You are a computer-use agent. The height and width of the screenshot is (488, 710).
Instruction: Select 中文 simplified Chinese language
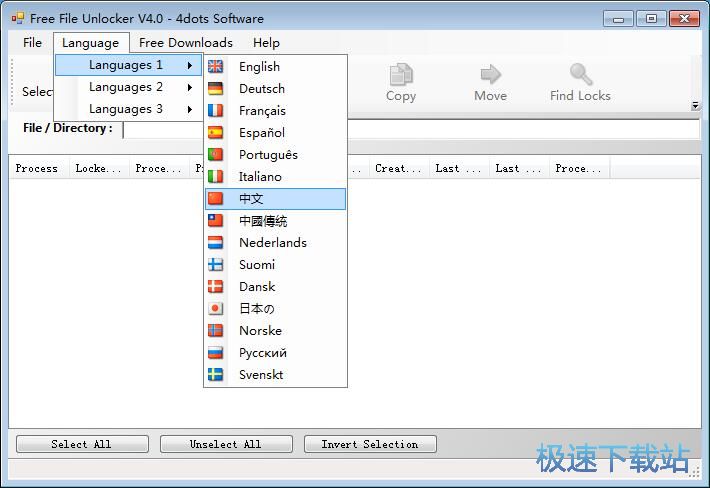[x=275, y=199]
